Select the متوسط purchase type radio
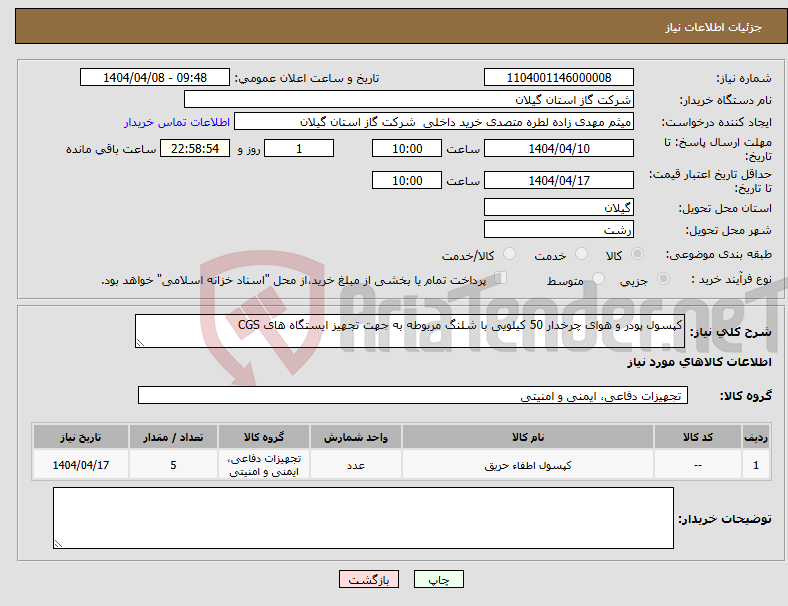The width and height of the screenshot is (788, 606). click(599, 278)
